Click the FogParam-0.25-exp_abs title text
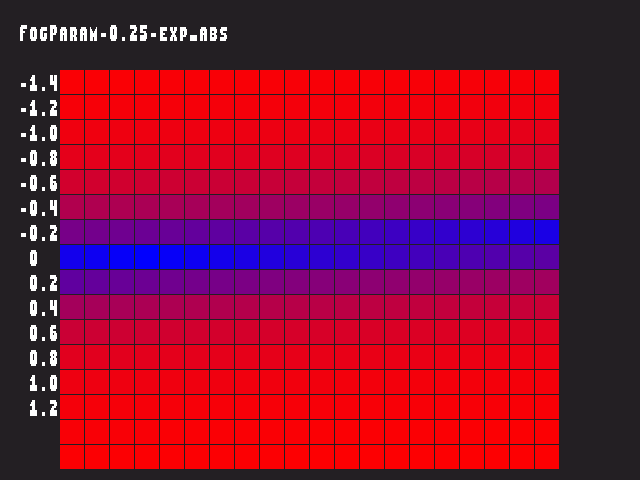Image resolution: width=640 pixels, height=480 pixels. point(124,33)
